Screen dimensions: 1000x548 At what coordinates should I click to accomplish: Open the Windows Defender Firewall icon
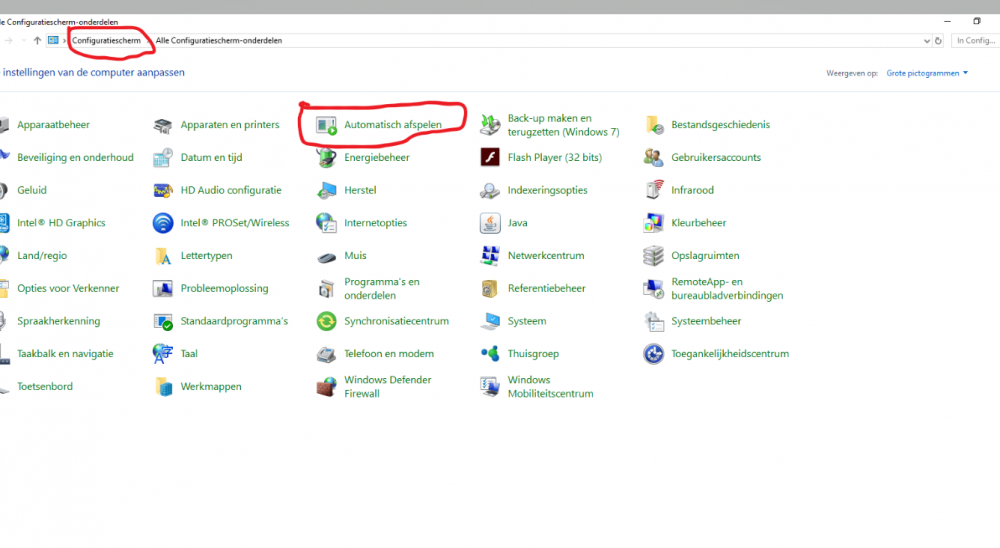click(x=327, y=387)
